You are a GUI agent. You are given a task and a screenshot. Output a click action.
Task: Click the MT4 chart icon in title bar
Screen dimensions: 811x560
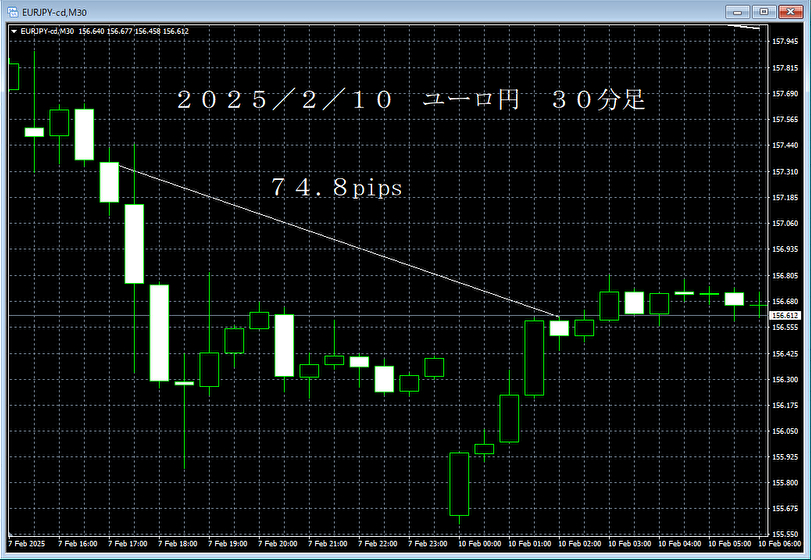pyautogui.click(x=12, y=12)
